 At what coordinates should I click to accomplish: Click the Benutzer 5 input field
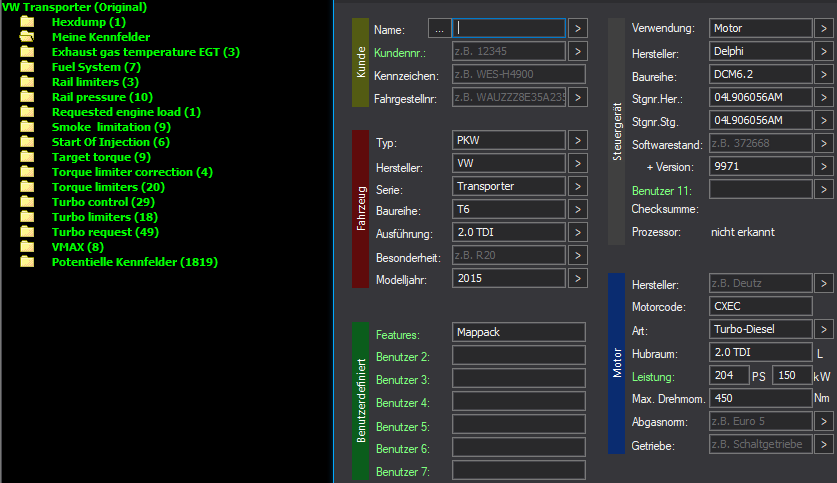tap(518, 424)
